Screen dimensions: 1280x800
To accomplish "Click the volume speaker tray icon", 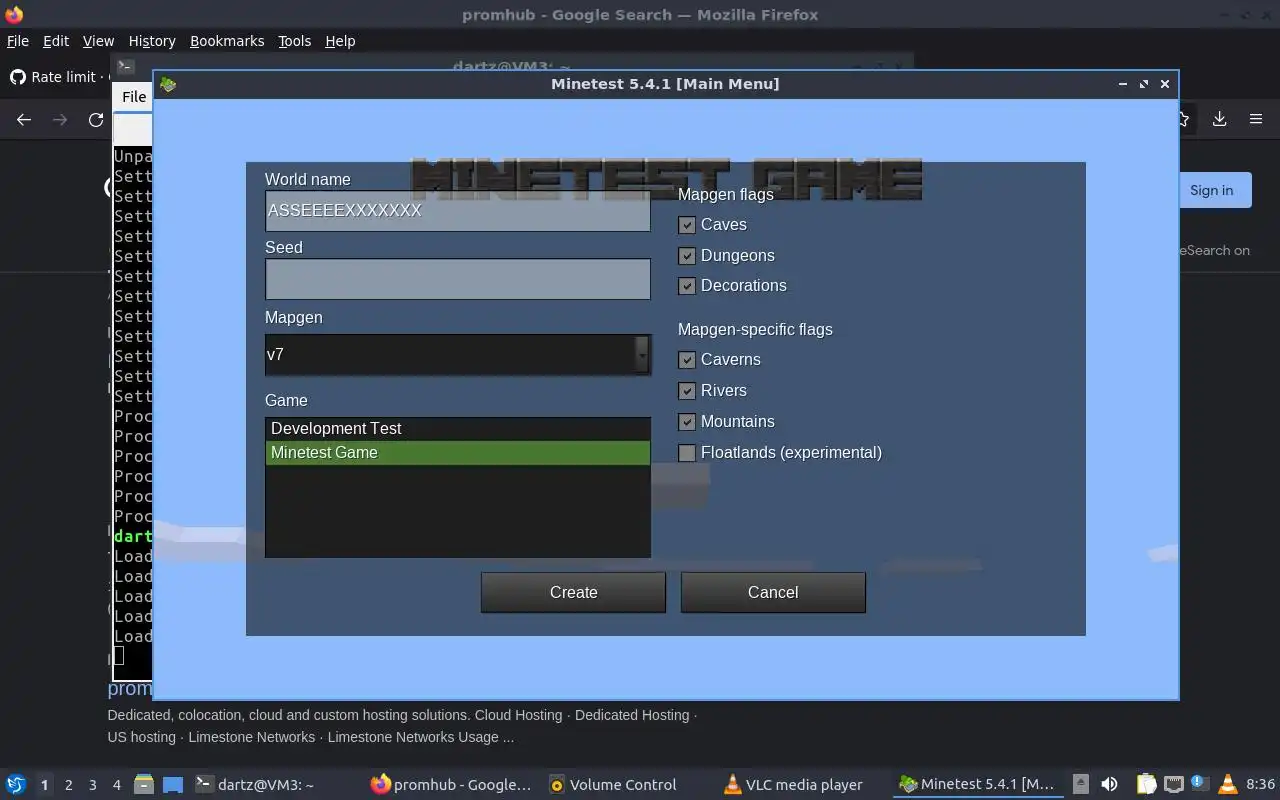I will pyautogui.click(x=1109, y=784).
